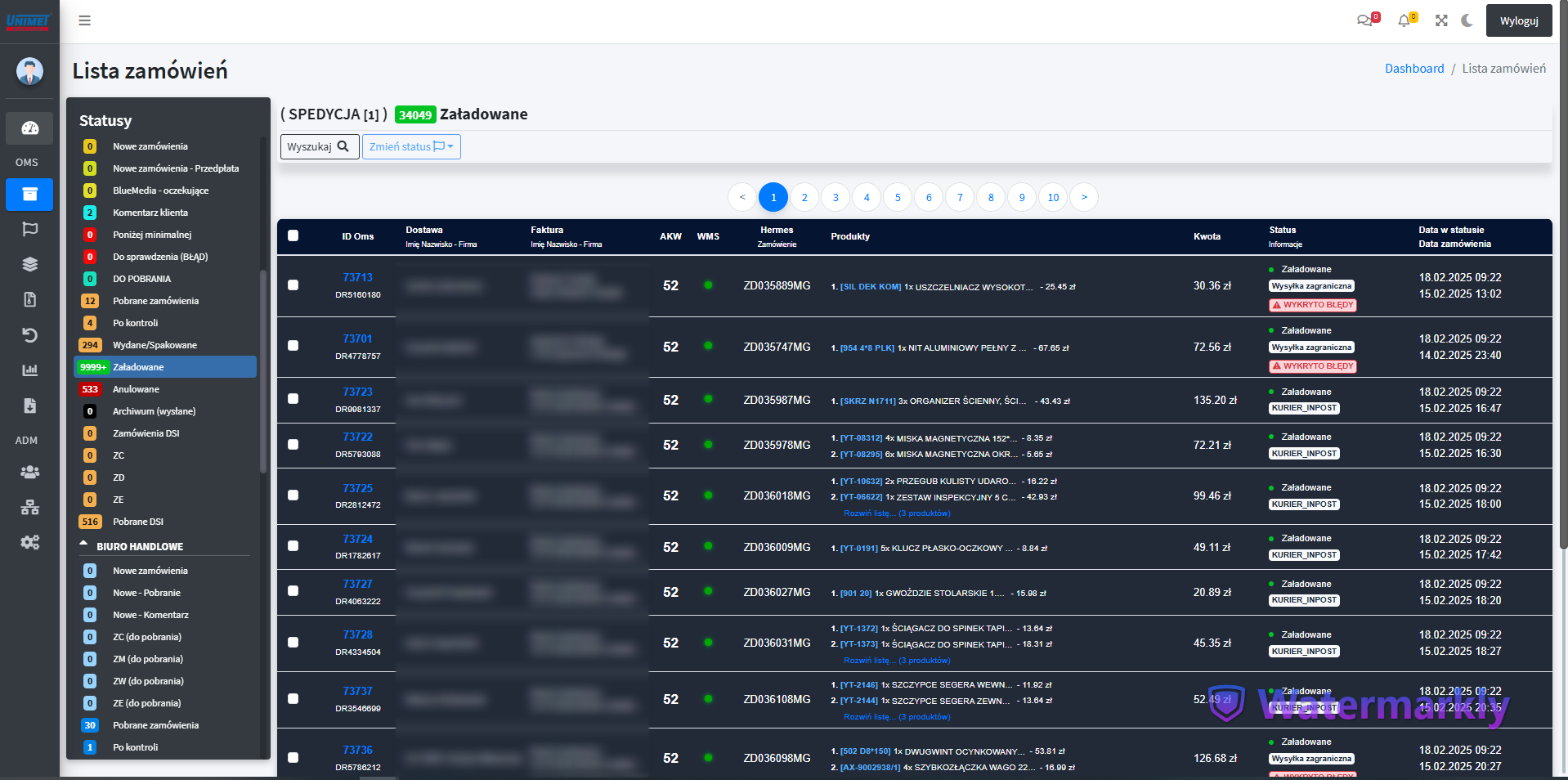Check the box for order 73713
Screen dimensions: 1568x780
point(293,285)
